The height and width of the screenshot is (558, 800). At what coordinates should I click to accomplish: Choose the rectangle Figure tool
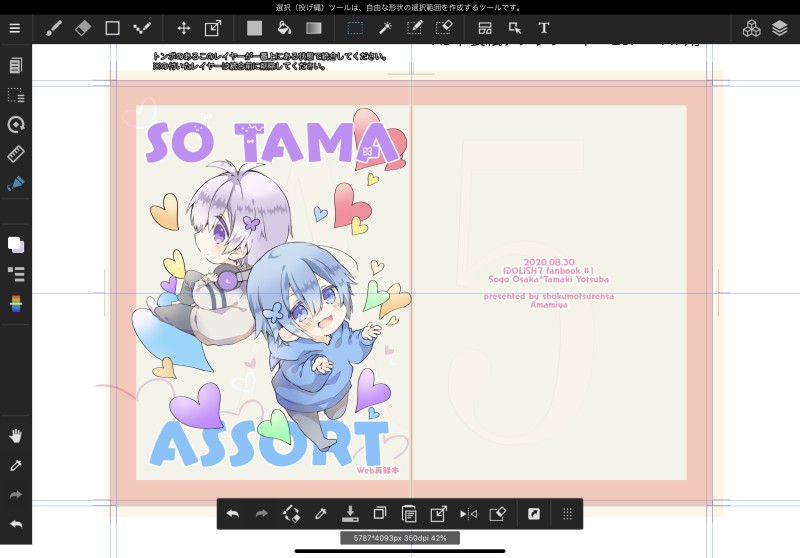click(112, 28)
